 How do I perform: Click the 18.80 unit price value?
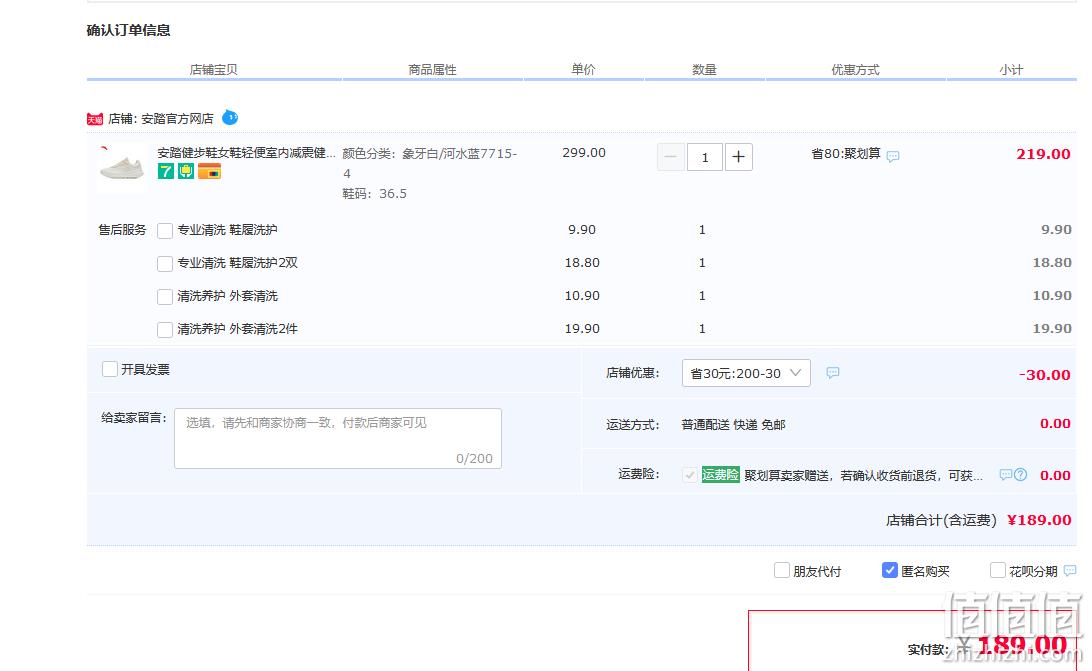point(582,263)
